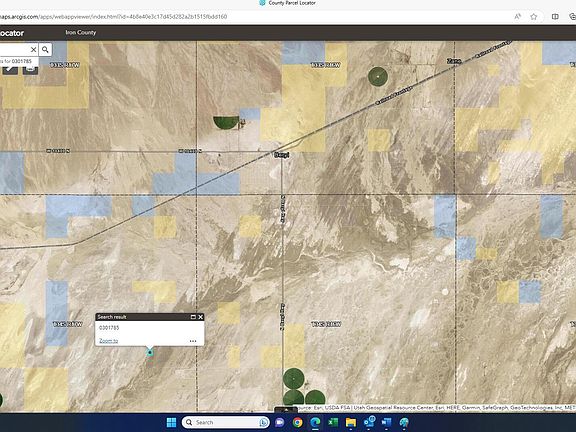Screen dimensions: 576x432
Task: Add page to favorites with star icon
Action: 534,17
